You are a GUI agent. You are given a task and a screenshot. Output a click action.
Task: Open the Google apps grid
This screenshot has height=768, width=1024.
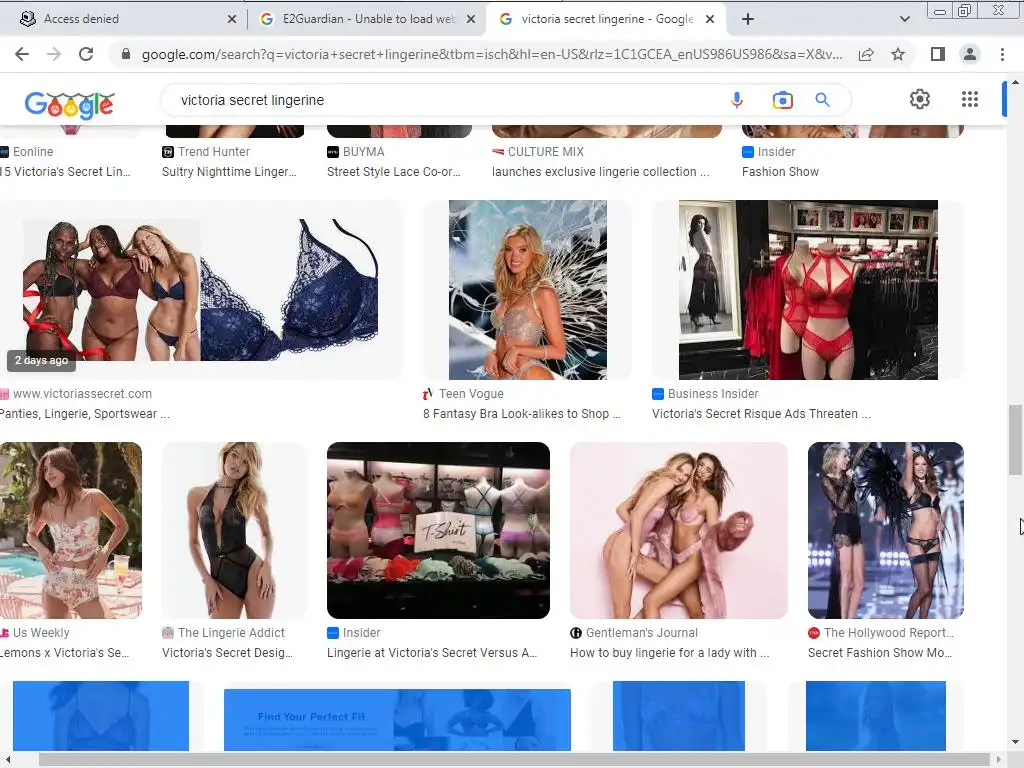(x=970, y=99)
